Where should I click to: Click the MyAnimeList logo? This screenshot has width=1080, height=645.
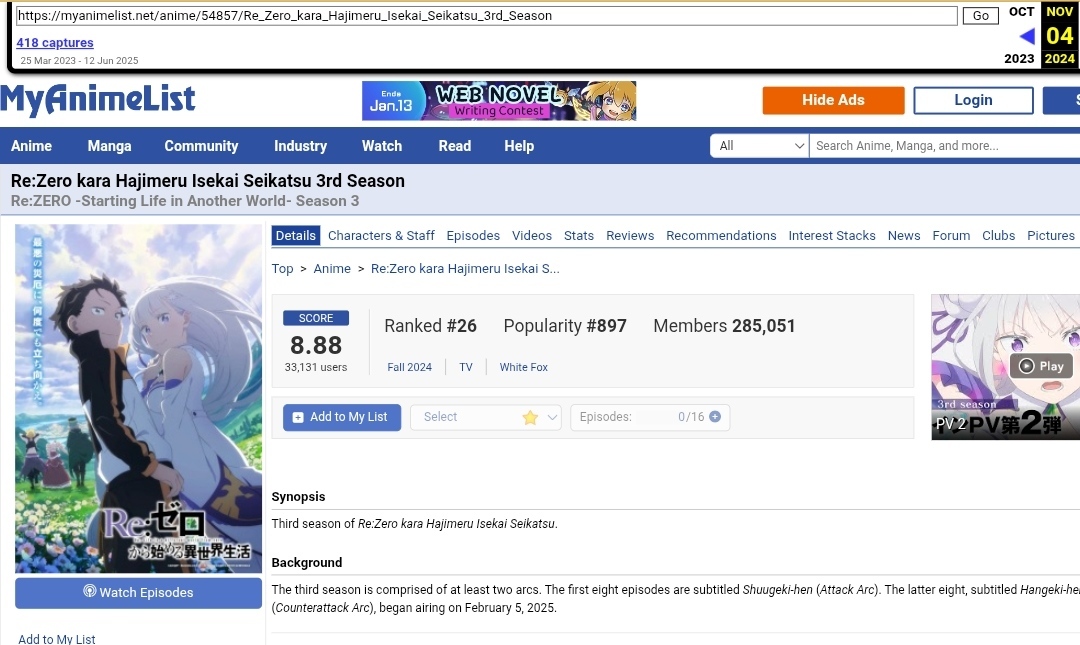(98, 100)
